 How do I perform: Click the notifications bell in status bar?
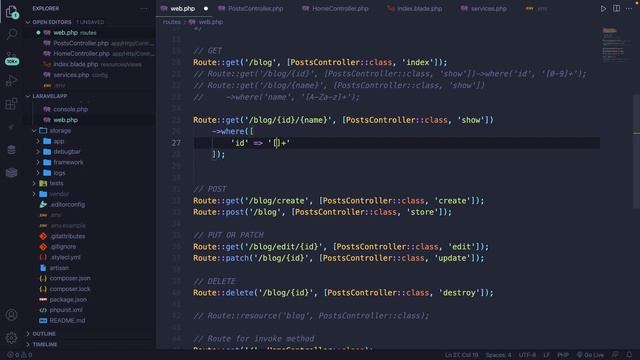[x=629, y=355]
